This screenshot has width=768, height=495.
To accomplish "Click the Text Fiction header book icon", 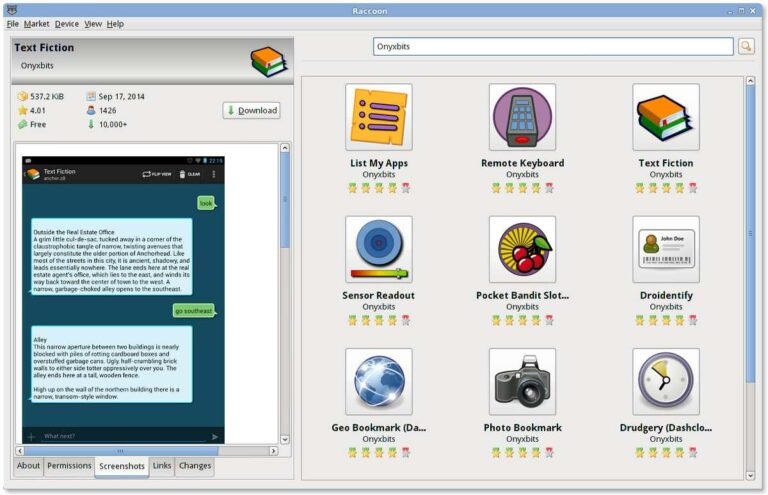I will 268,62.
